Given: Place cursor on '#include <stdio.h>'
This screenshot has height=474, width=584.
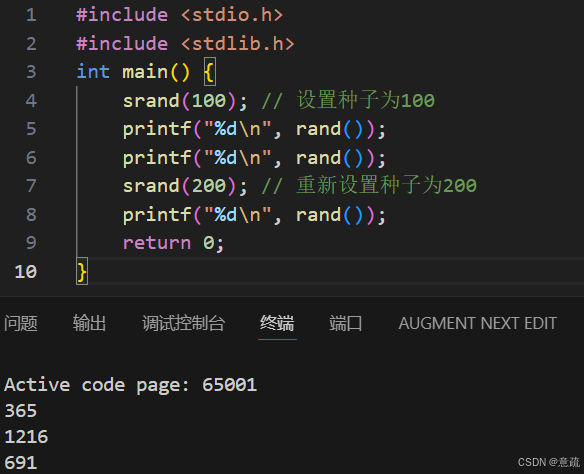Looking at the screenshot, I should [x=180, y=15].
